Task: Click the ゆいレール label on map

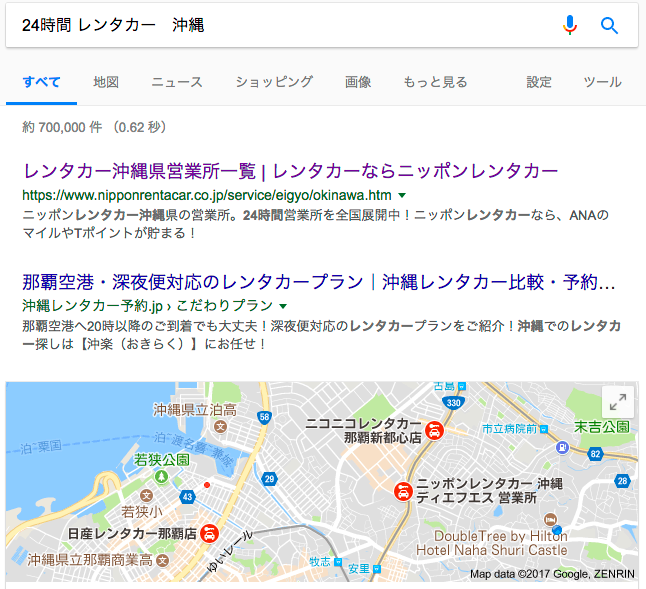Action: click(230, 552)
